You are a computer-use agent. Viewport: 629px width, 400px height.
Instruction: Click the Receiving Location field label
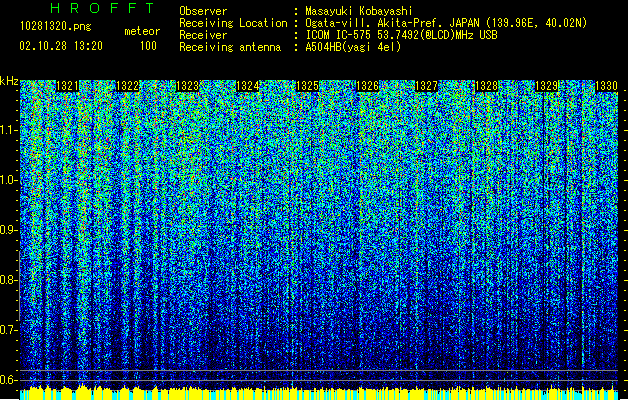(233, 23)
